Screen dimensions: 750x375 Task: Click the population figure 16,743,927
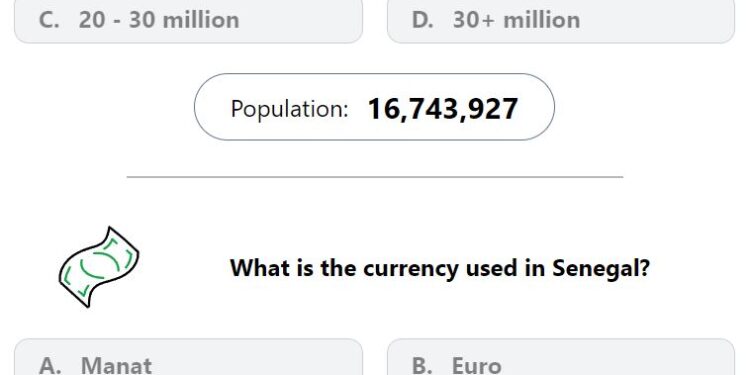point(442,109)
